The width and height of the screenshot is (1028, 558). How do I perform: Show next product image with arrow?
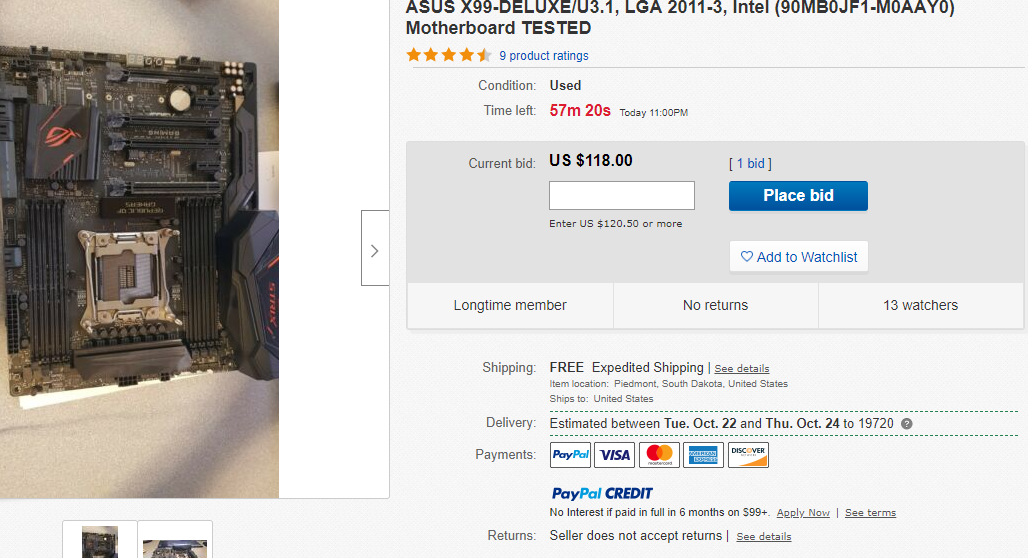(375, 248)
